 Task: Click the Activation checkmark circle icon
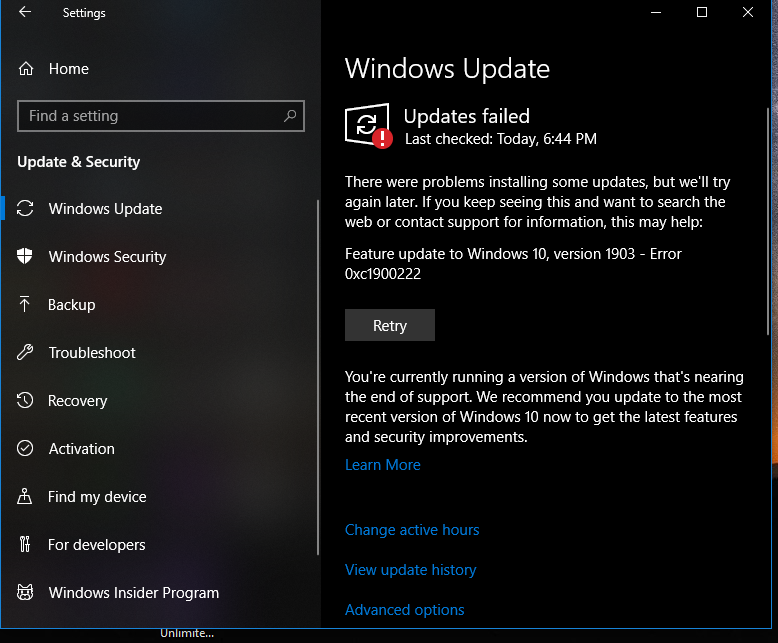(x=25, y=449)
